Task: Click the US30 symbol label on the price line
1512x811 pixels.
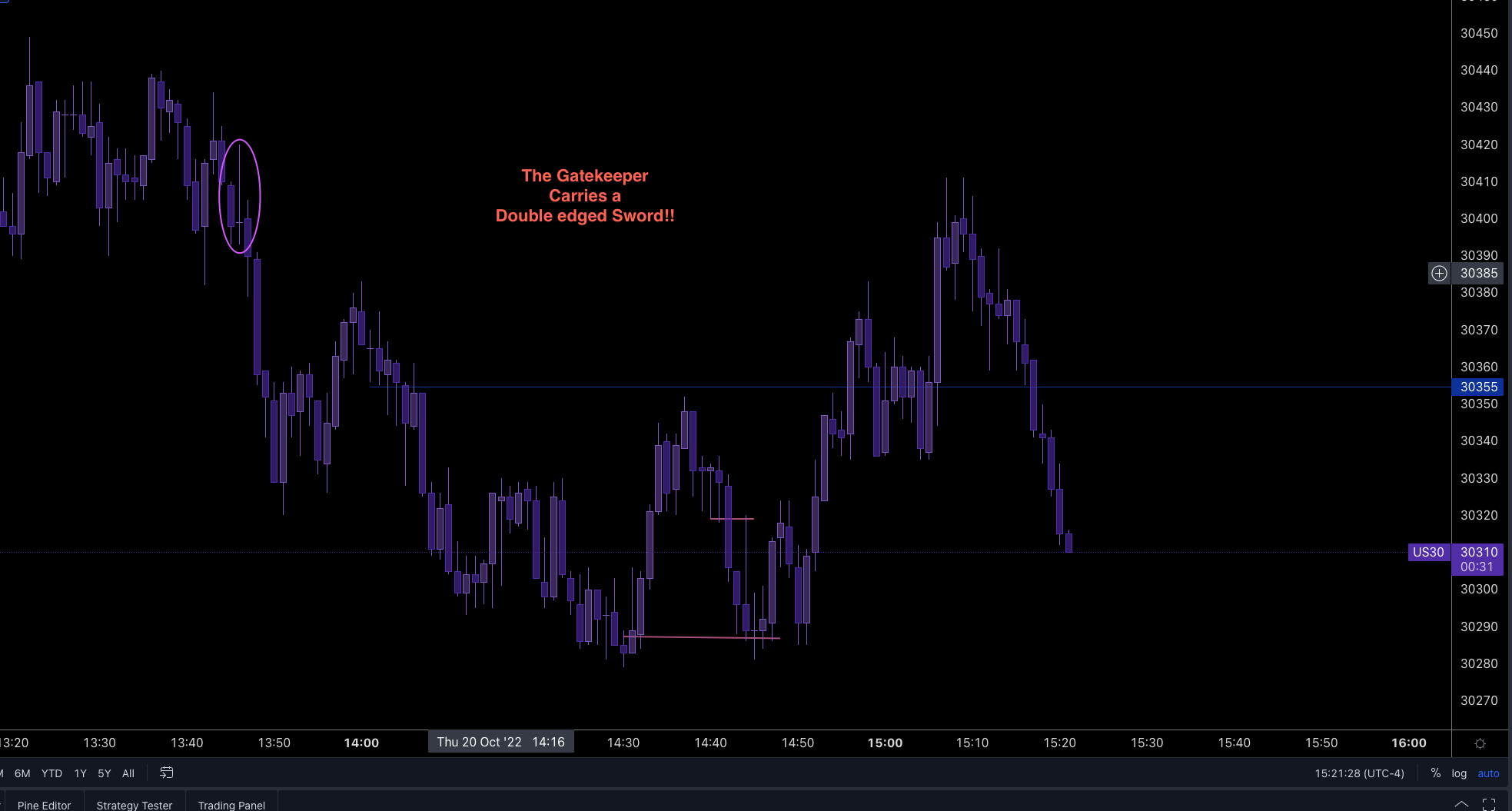Action: coord(1428,552)
